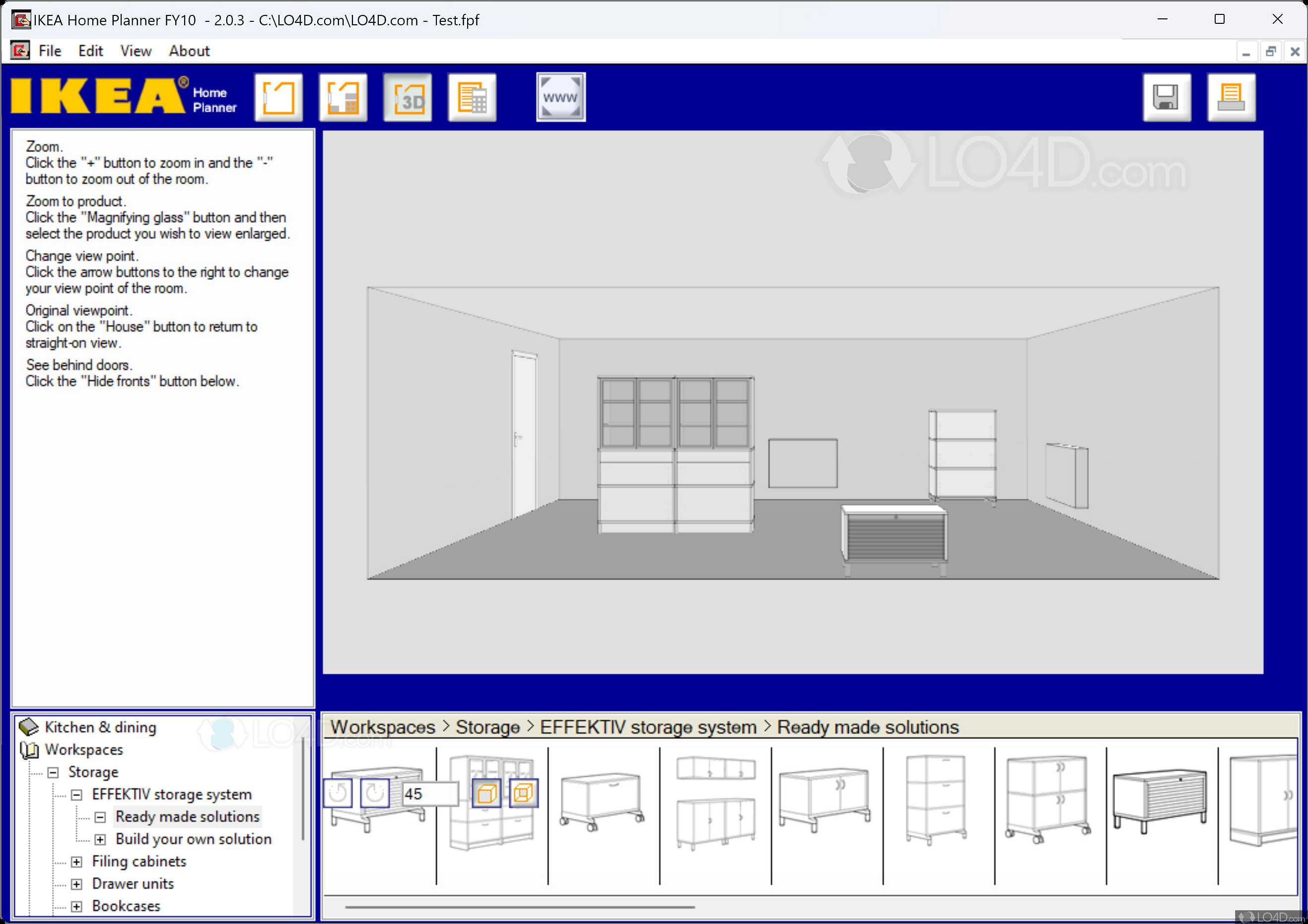Select the 3D view toolbar button
The image size is (1308, 924).
[408, 97]
